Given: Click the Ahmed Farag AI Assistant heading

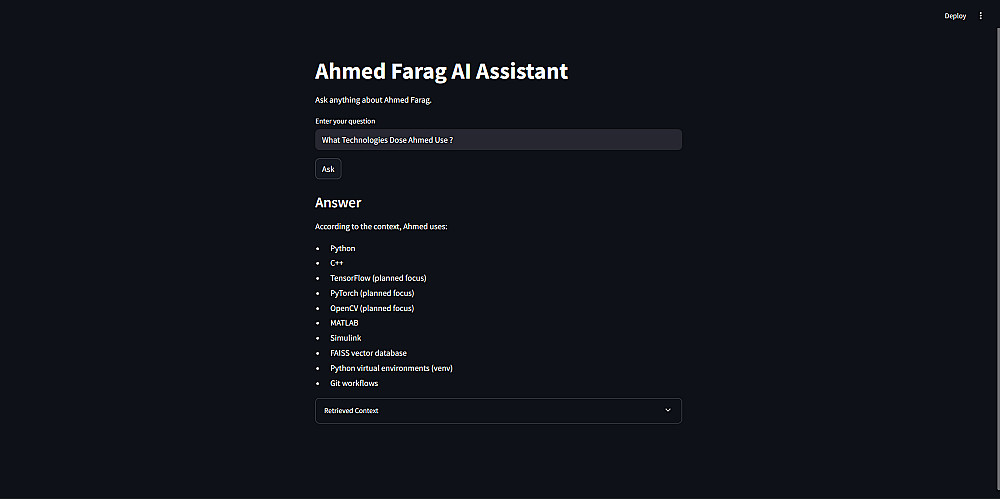Looking at the screenshot, I should [441, 72].
